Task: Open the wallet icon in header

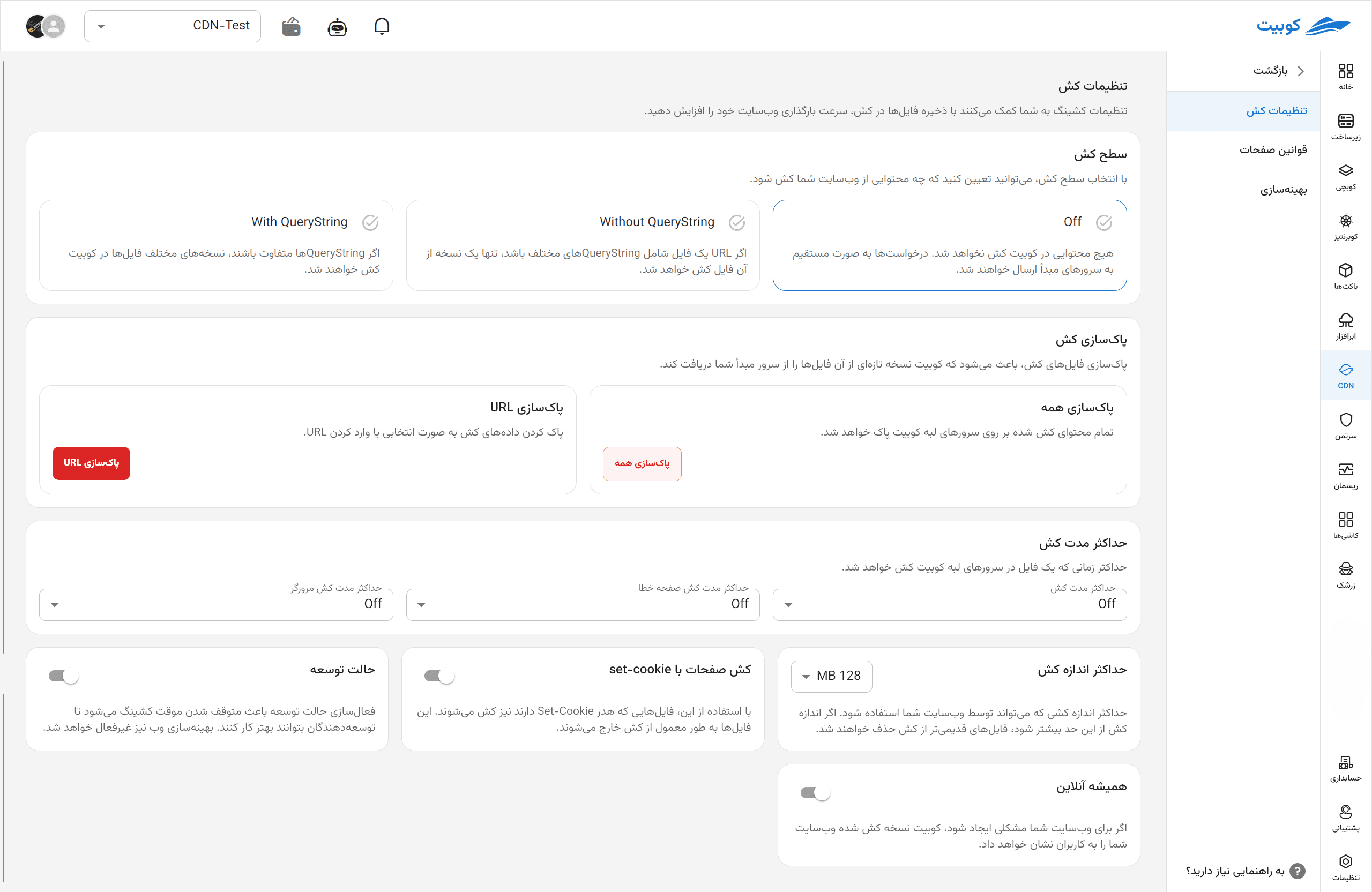Action: pos(291,26)
